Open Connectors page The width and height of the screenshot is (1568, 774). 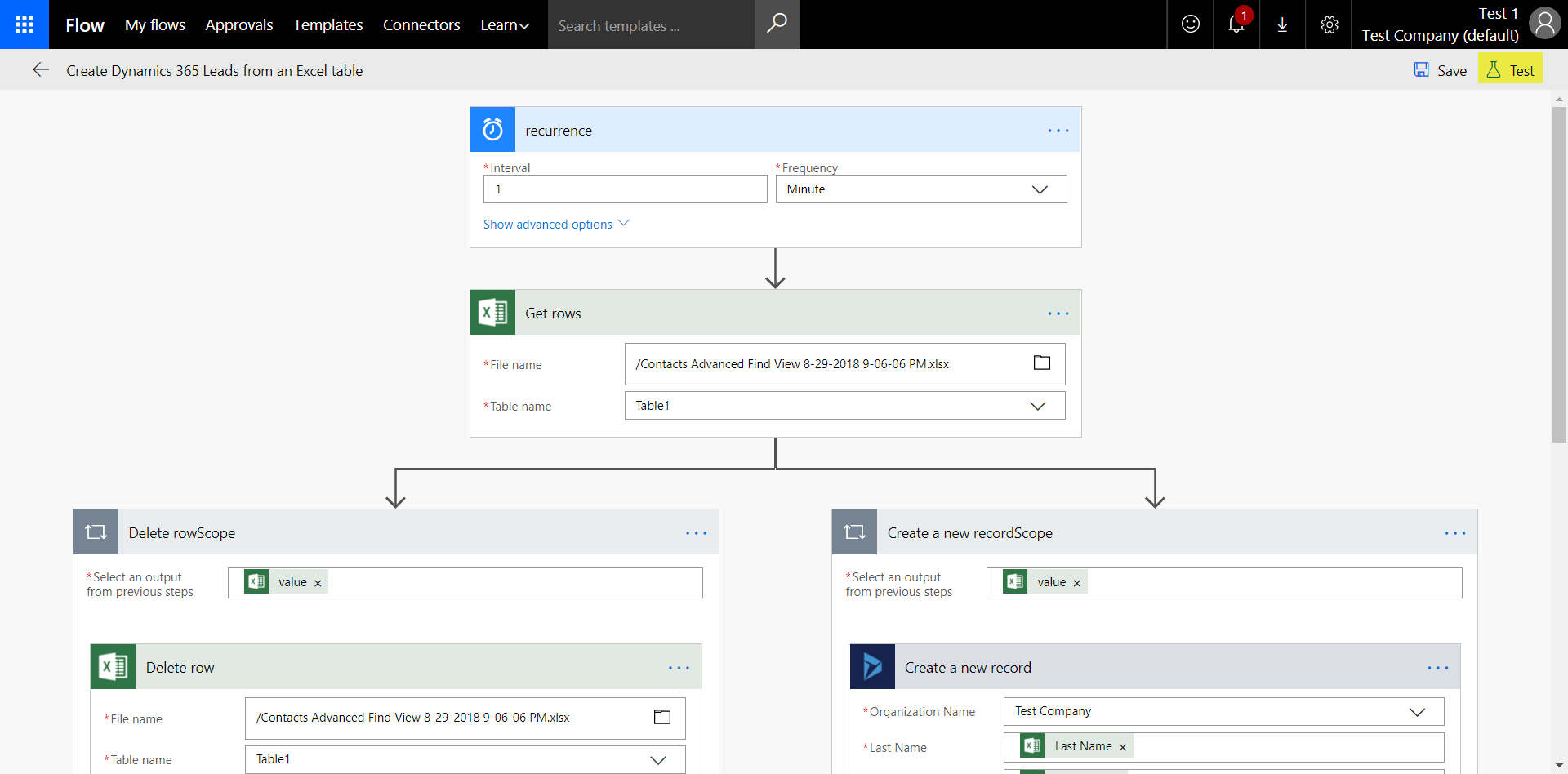coord(421,24)
